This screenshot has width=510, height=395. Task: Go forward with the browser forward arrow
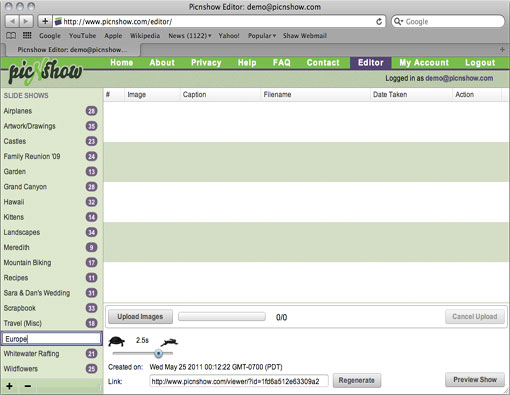point(25,22)
